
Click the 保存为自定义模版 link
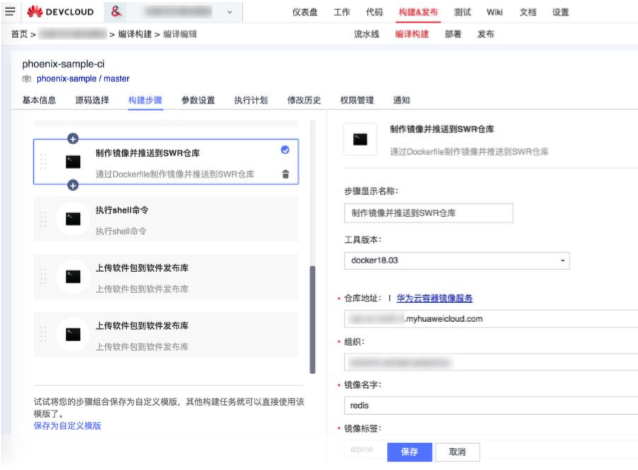[67, 426]
